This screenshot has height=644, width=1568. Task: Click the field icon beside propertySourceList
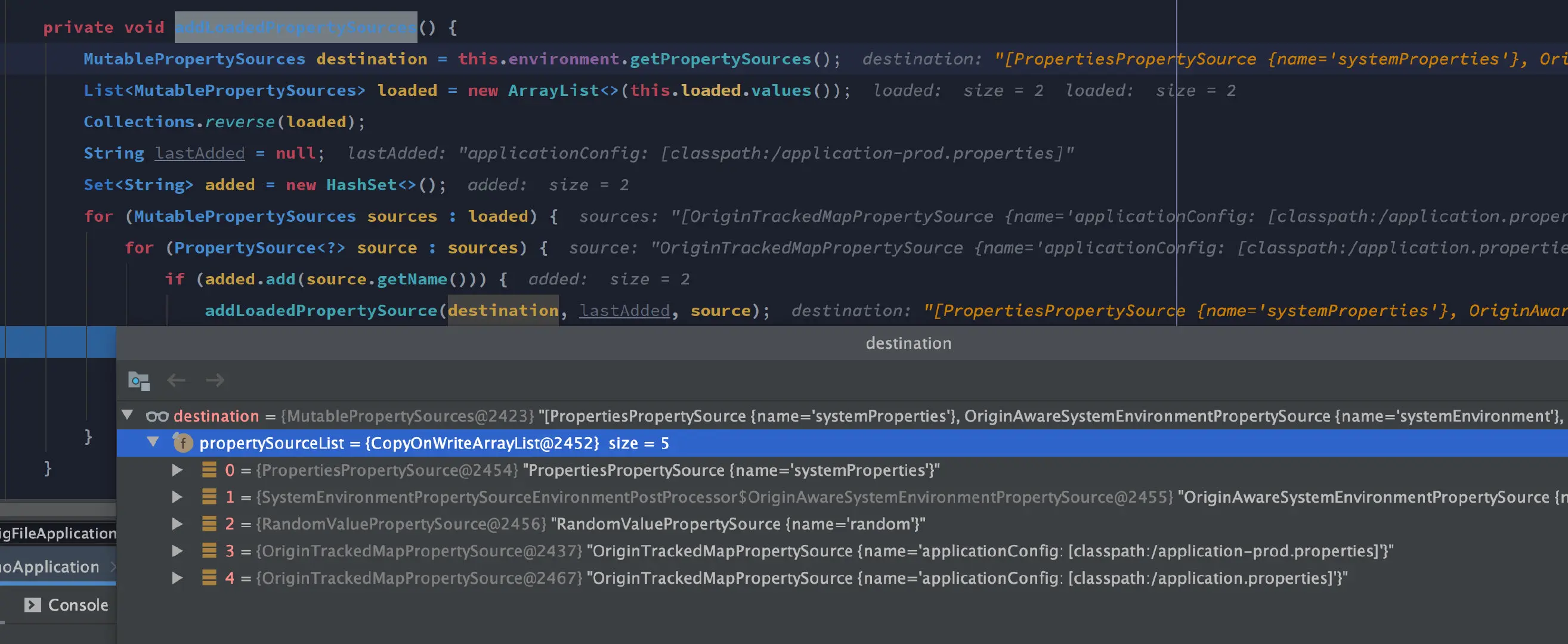183,443
